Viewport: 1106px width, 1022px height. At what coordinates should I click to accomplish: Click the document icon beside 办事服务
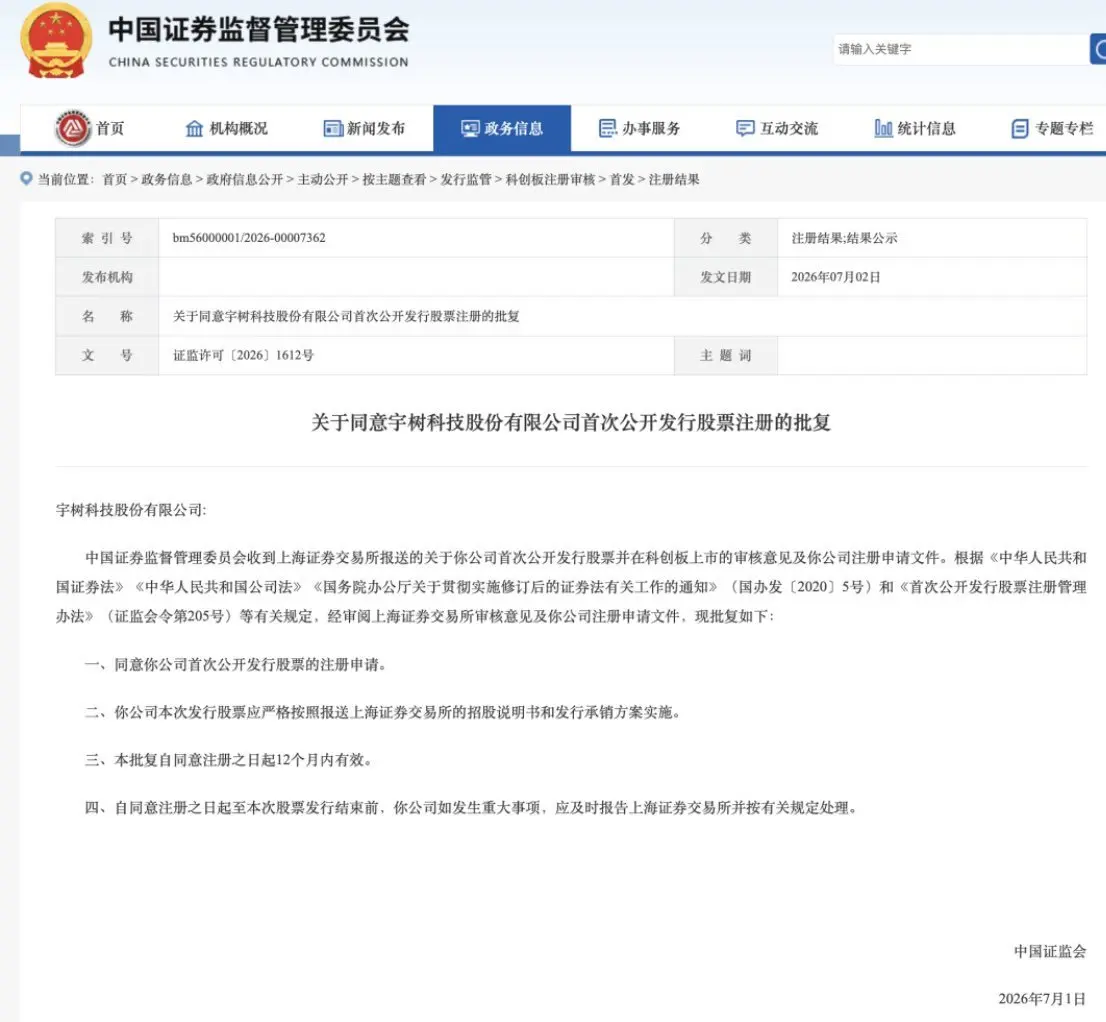(x=607, y=128)
